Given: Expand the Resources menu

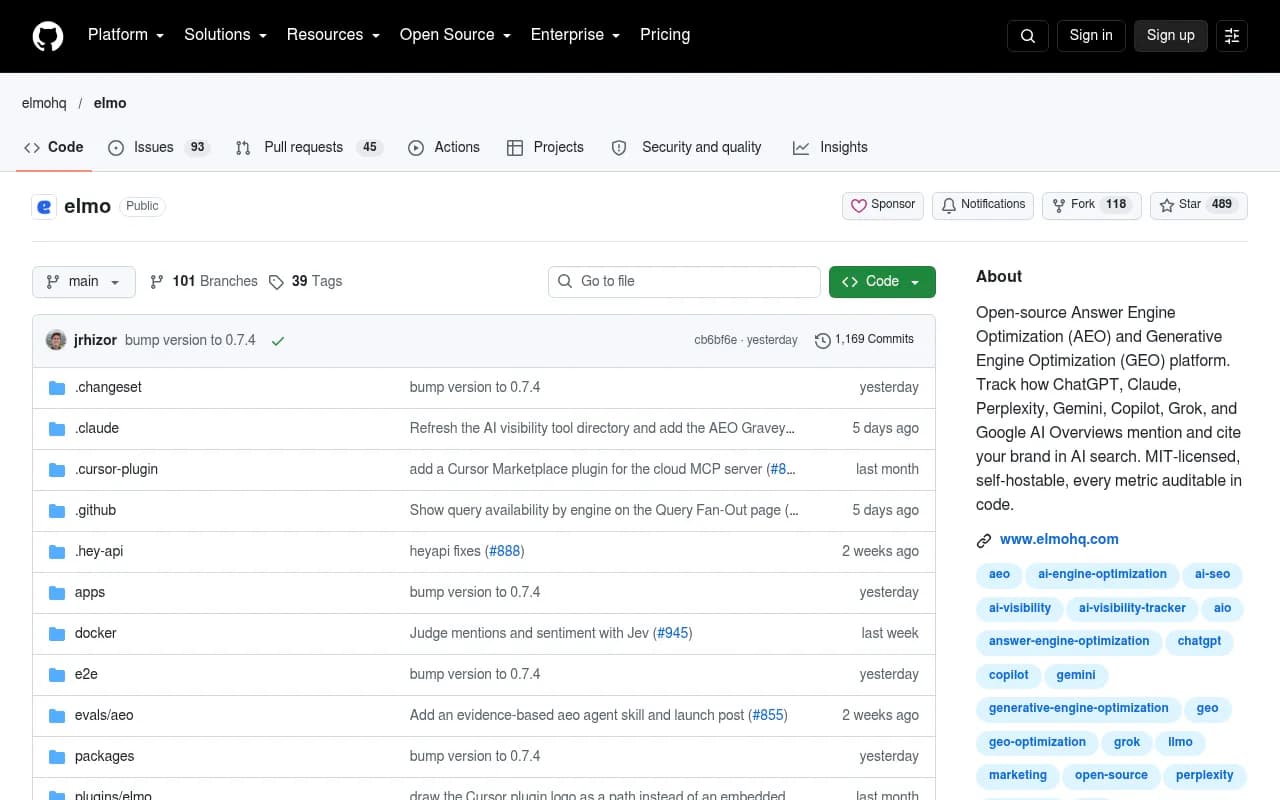Looking at the screenshot, I should (333, 35).
